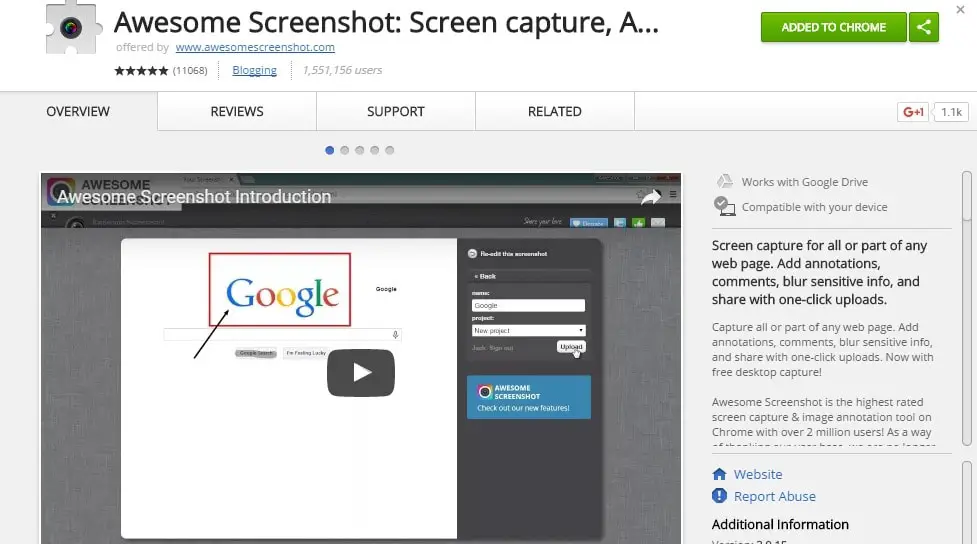The image size is (977, 544).
Task: Open the Blogging category link
Action: 254,70
